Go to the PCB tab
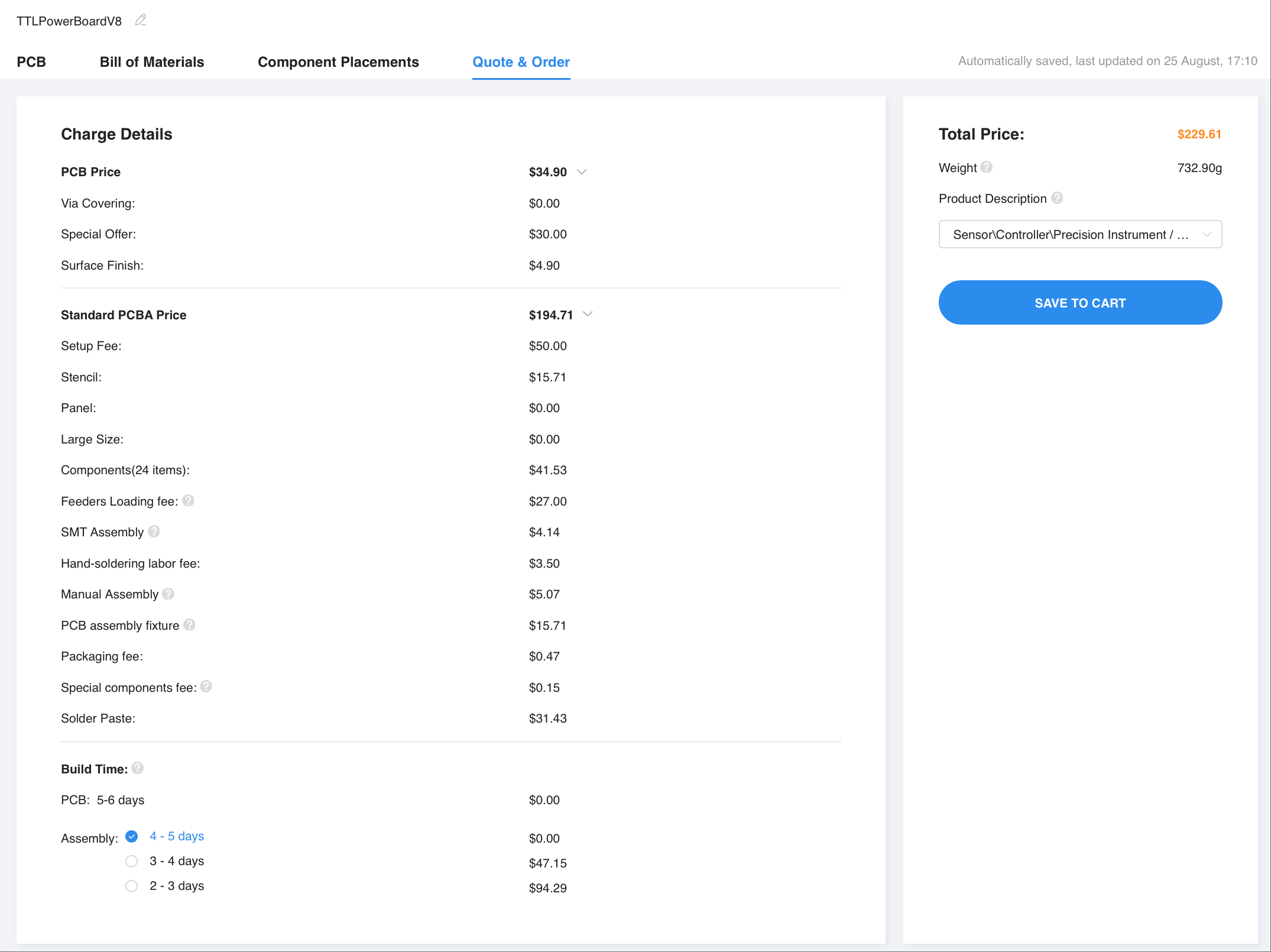The width and height of the screenshot is (1271, 952). point(31,62)
